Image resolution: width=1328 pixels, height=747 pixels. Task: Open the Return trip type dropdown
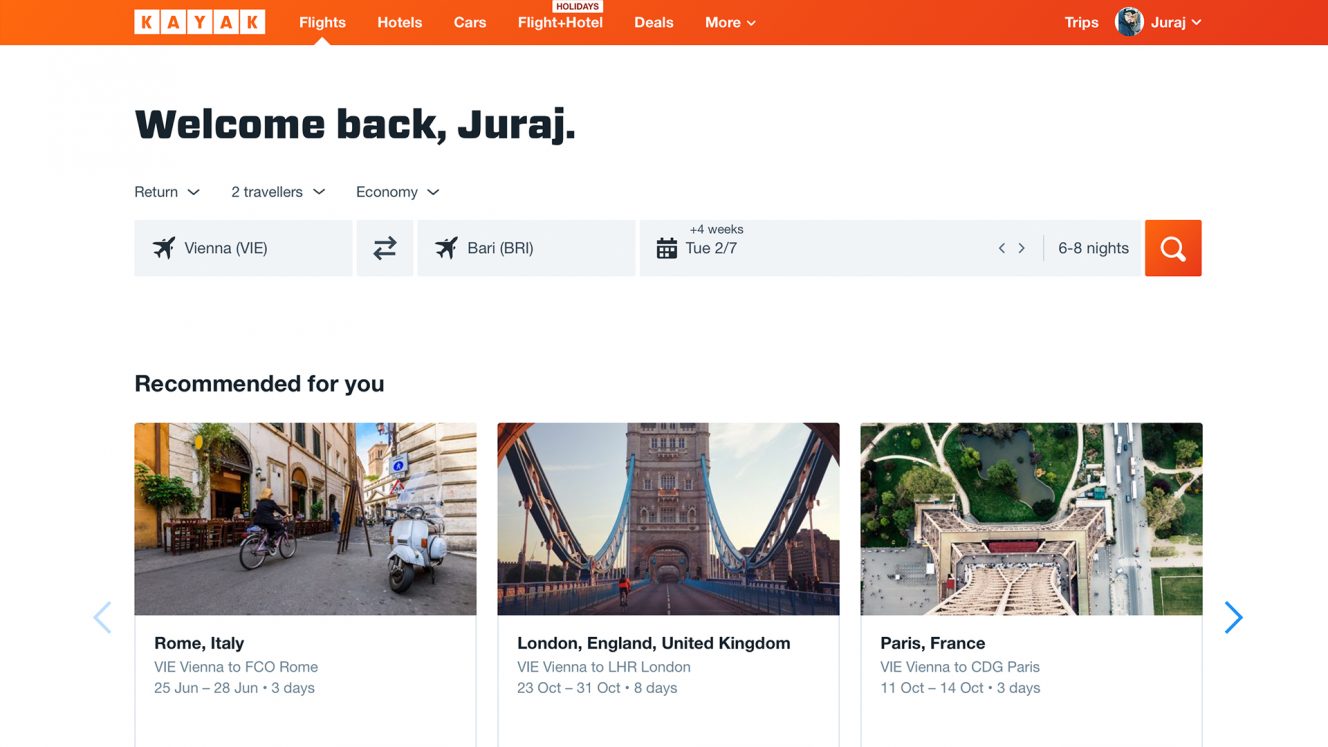click(x=167, y=192)
